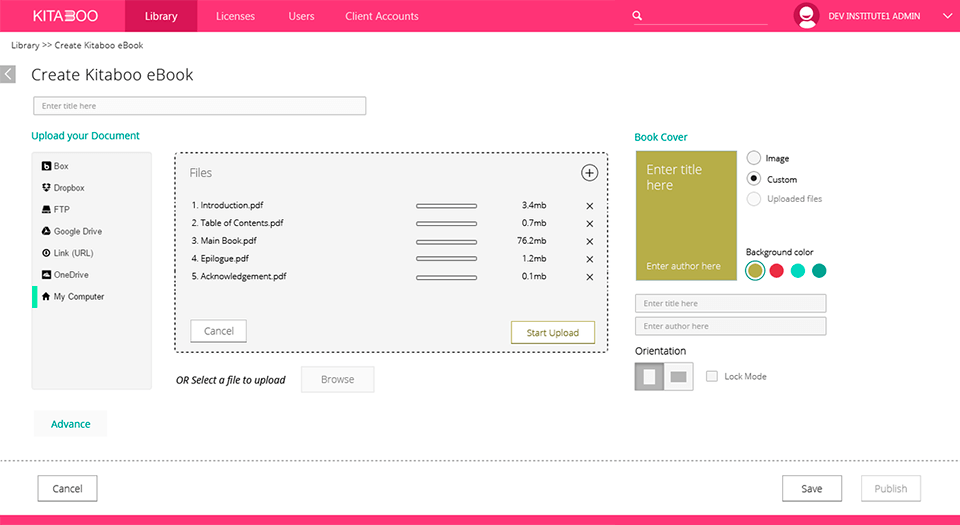Image resolution: width=960 pixels, height=525 pixels.
Task: Select Link (URL) upload source
Action: pos(67,253)
